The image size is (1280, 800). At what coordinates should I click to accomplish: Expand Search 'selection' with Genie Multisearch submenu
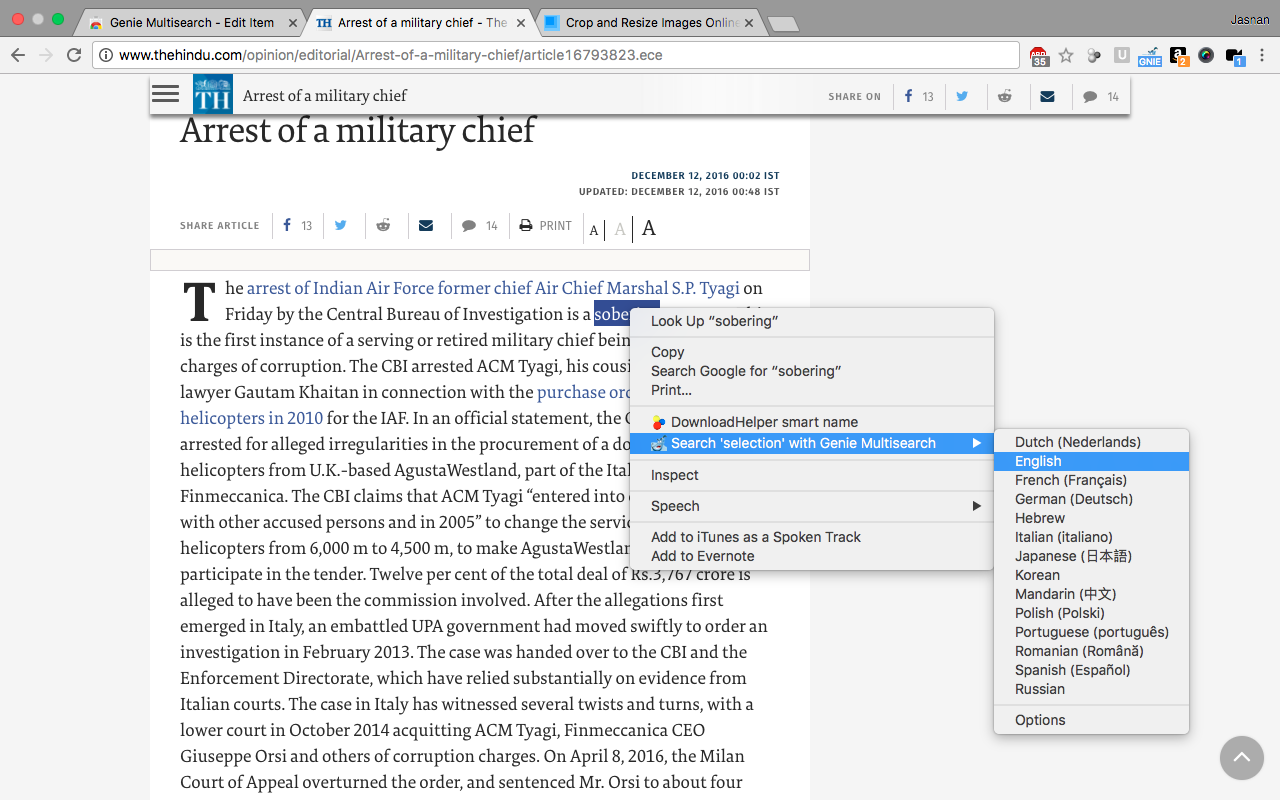(812, 443)
